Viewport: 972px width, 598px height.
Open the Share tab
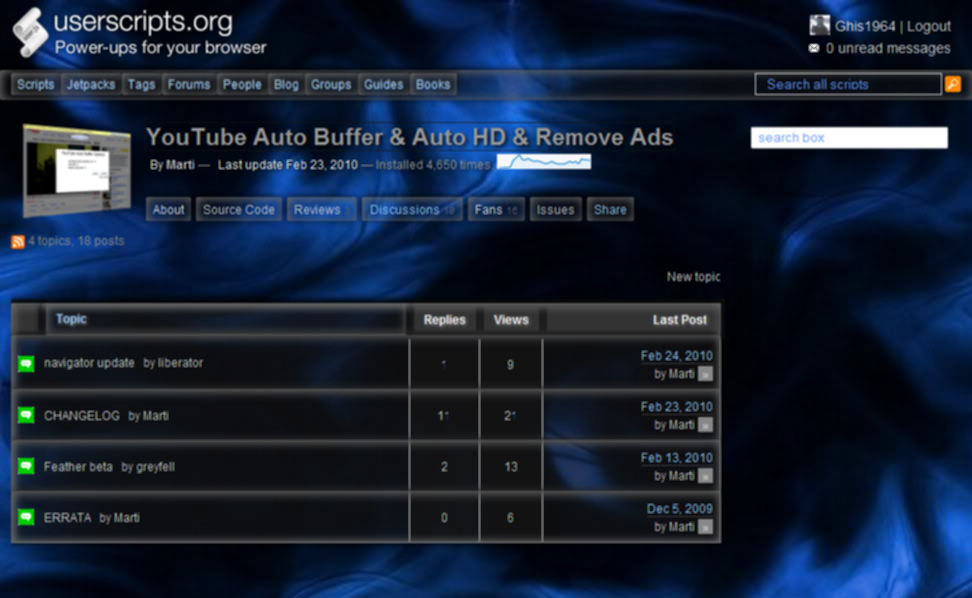[x=610, y=209]
